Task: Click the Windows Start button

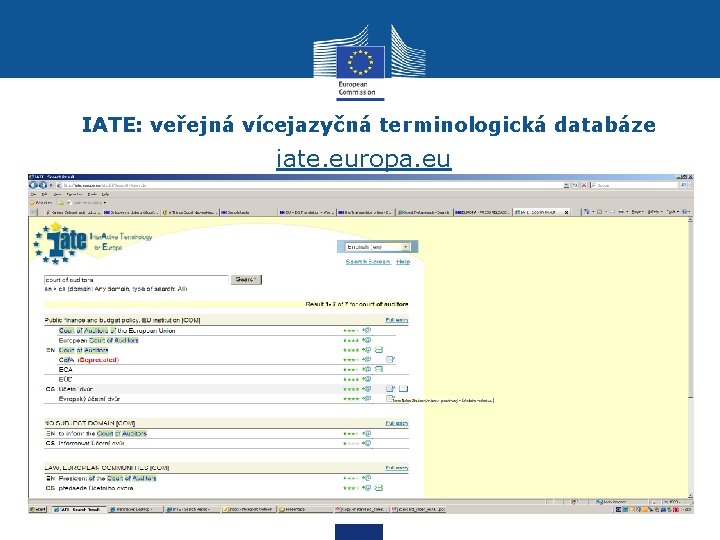Action: pos(38,510)
